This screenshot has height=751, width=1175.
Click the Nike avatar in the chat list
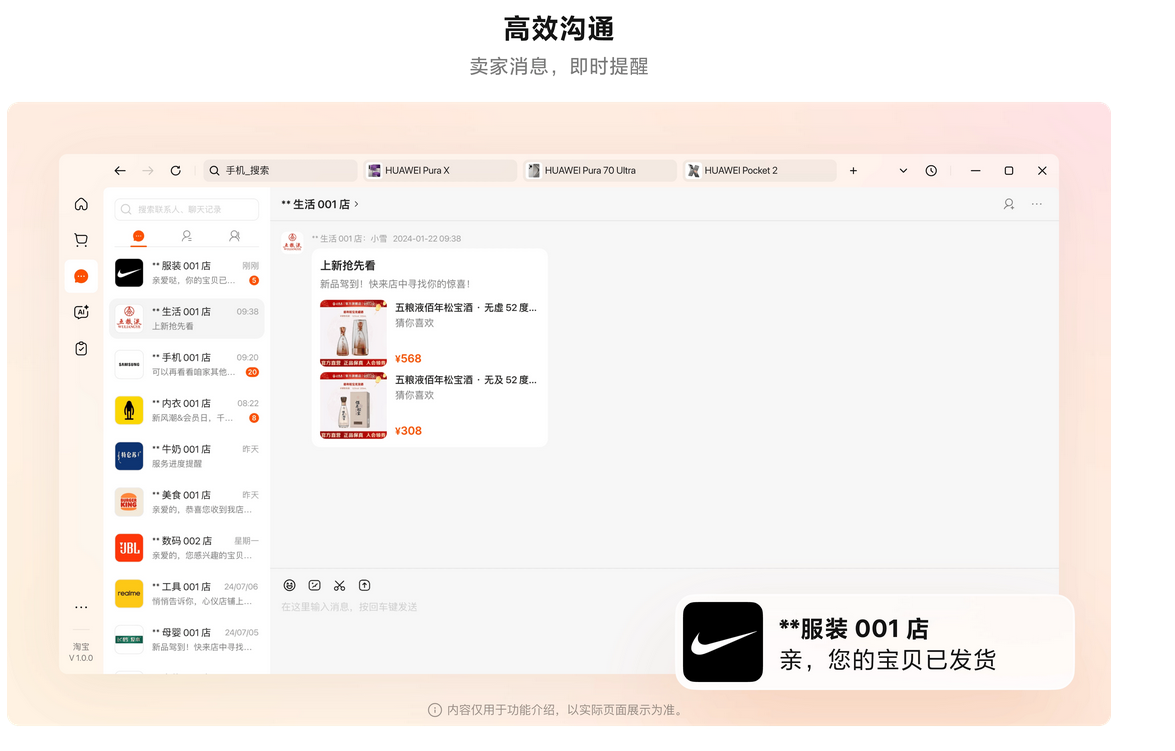click(x=129, y=273)
